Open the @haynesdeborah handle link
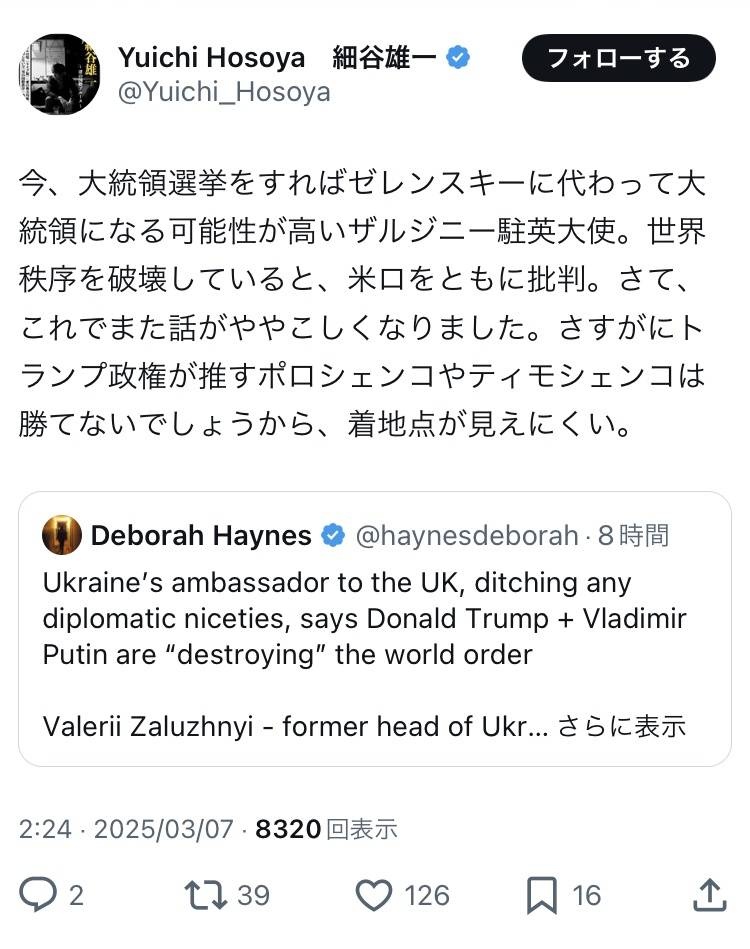The width and height of the screenshot is (750, 949). [467, 536]
